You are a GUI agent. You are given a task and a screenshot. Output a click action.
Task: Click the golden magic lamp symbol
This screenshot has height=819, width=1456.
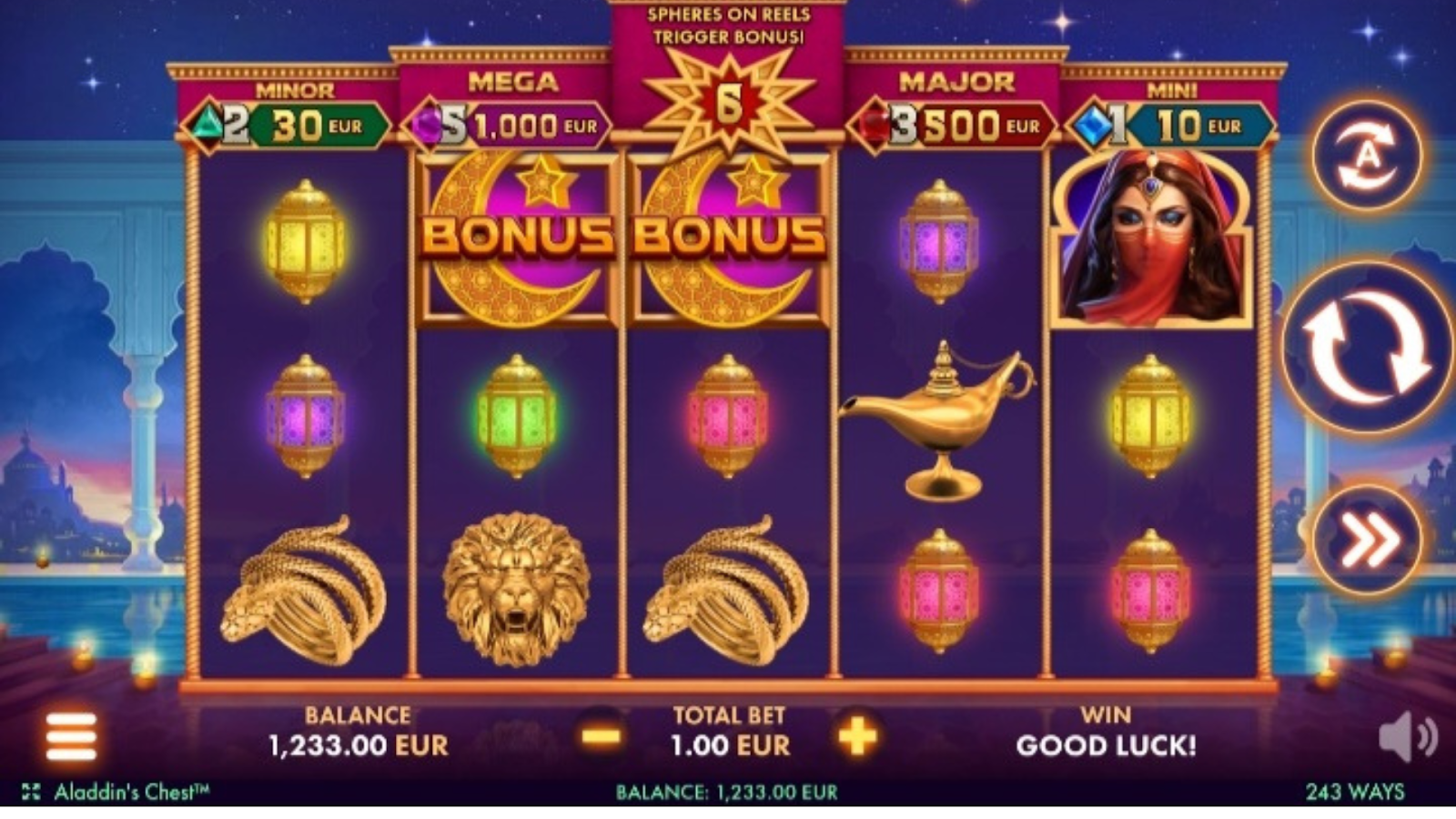939,420
